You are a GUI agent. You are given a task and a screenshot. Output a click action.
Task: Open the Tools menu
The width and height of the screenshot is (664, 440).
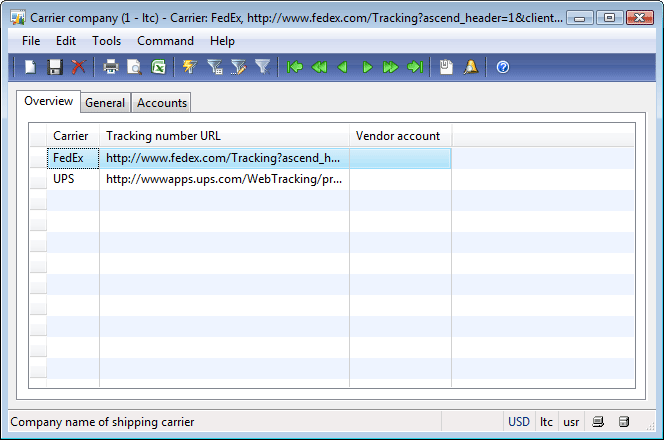click(x=107, y=41)
